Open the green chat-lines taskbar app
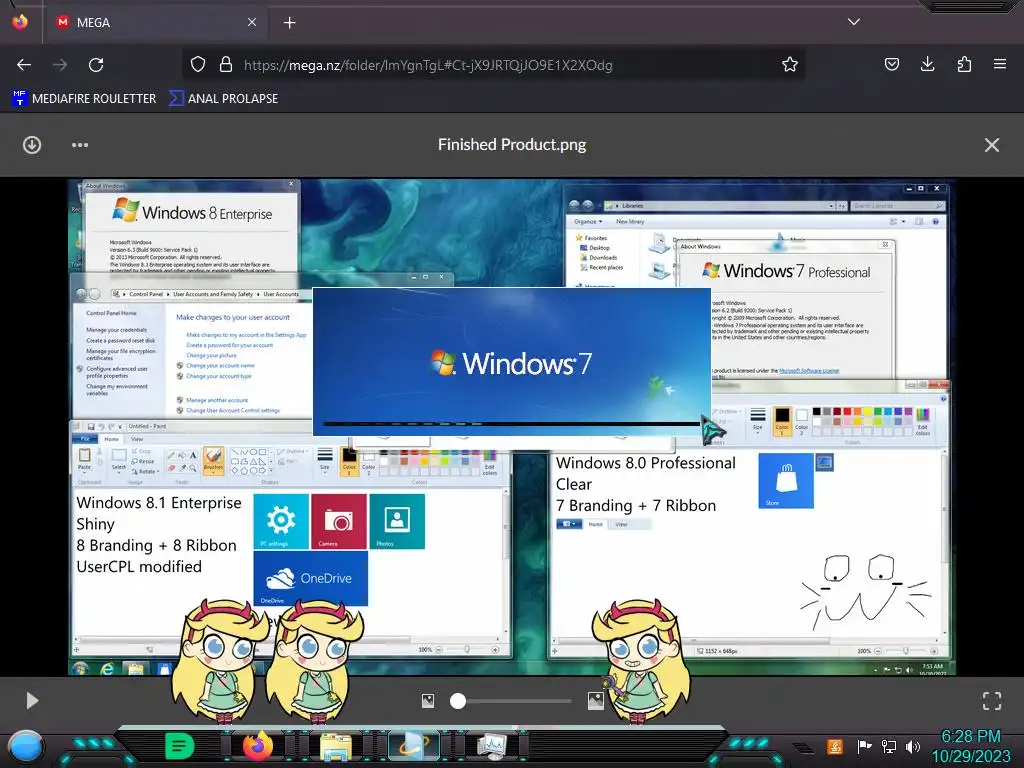The width and height of the screenshot is (1024, 768). point(180,746)
